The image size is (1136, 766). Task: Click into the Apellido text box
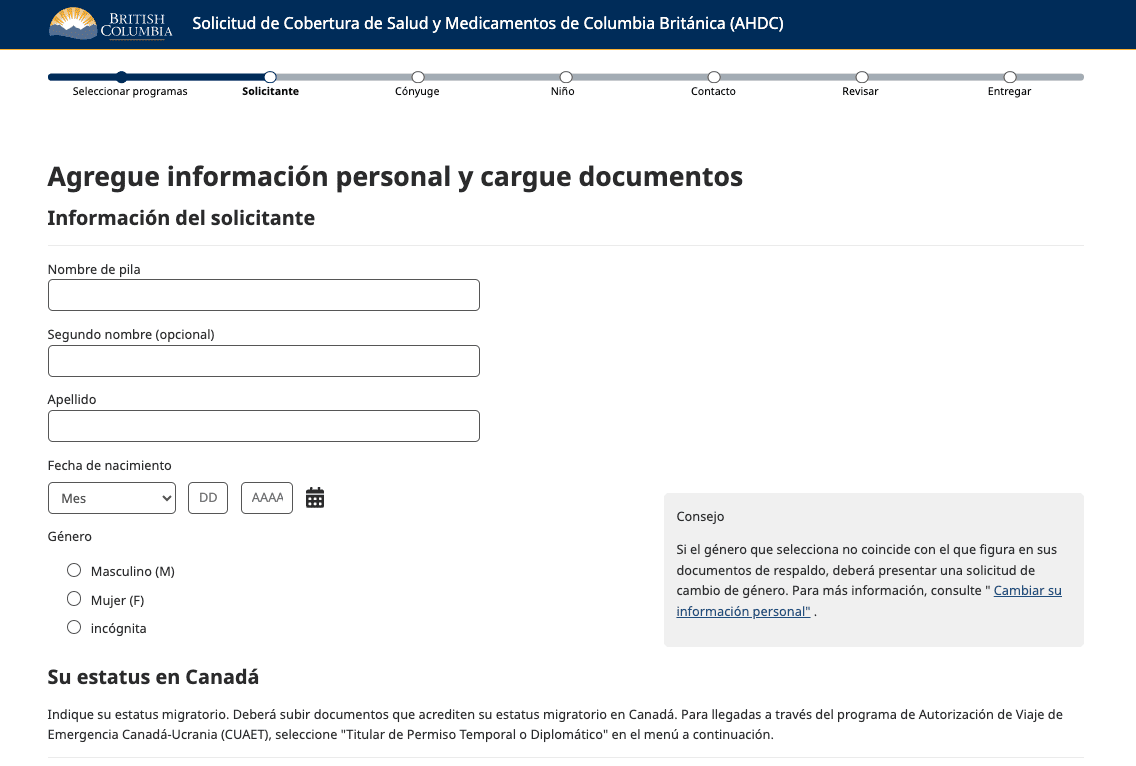264,426
